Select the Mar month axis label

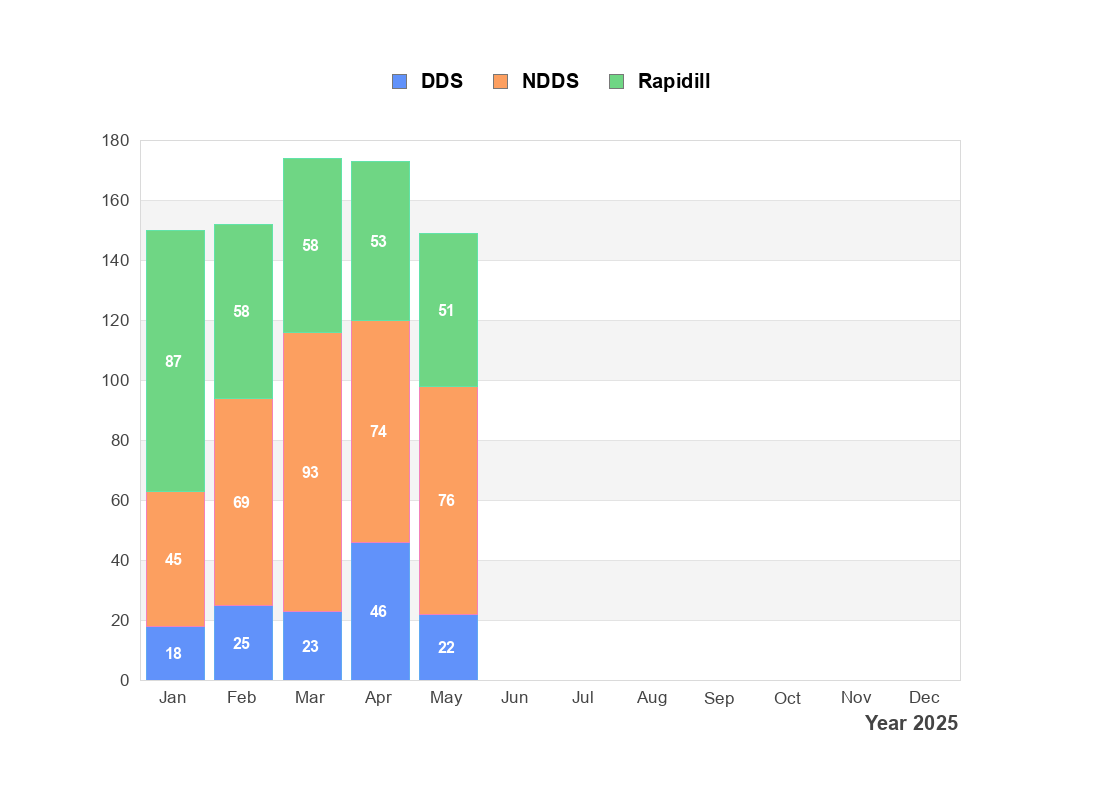click(309, 698)
